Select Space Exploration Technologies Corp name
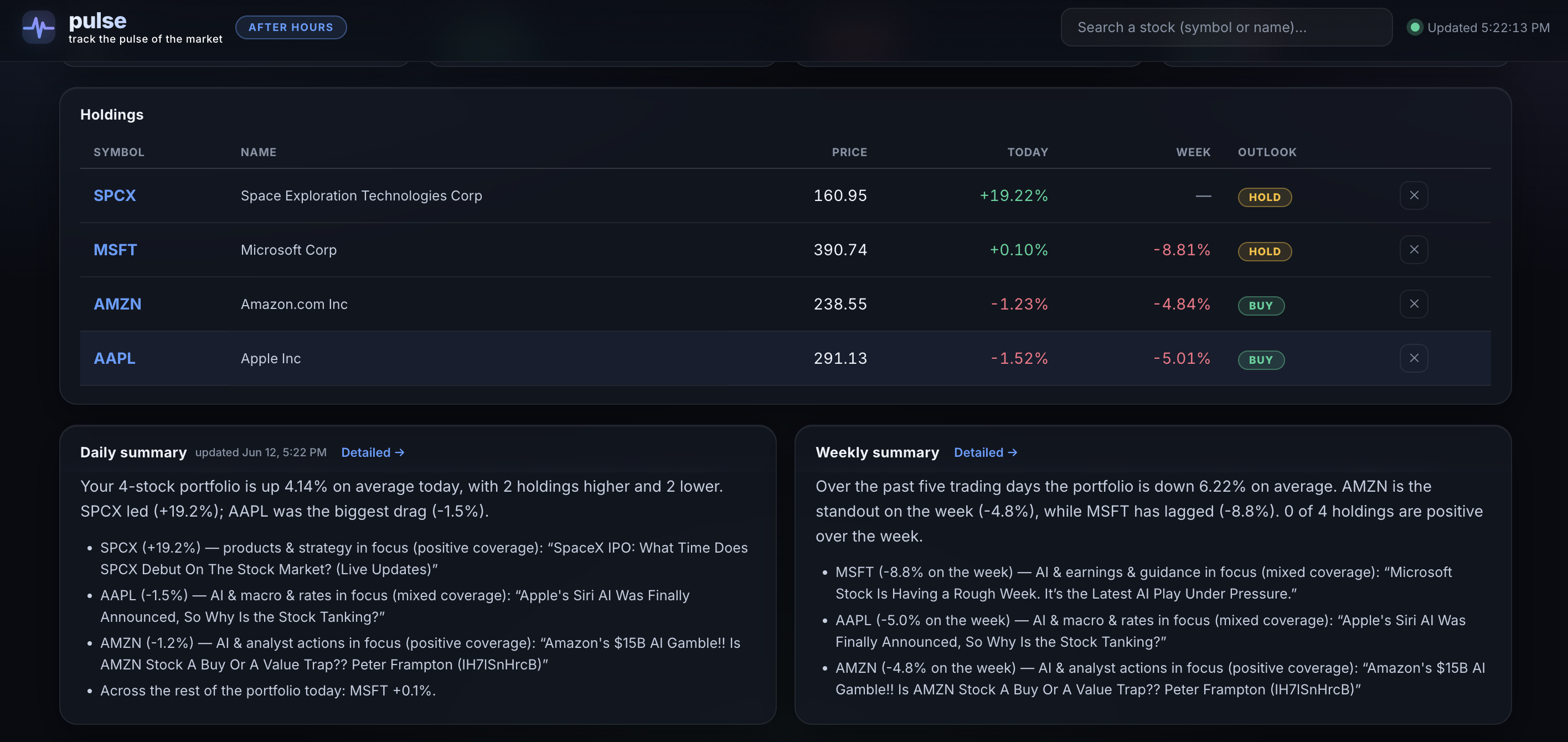Screen dimensions: 1568x742 coord(361,195)
